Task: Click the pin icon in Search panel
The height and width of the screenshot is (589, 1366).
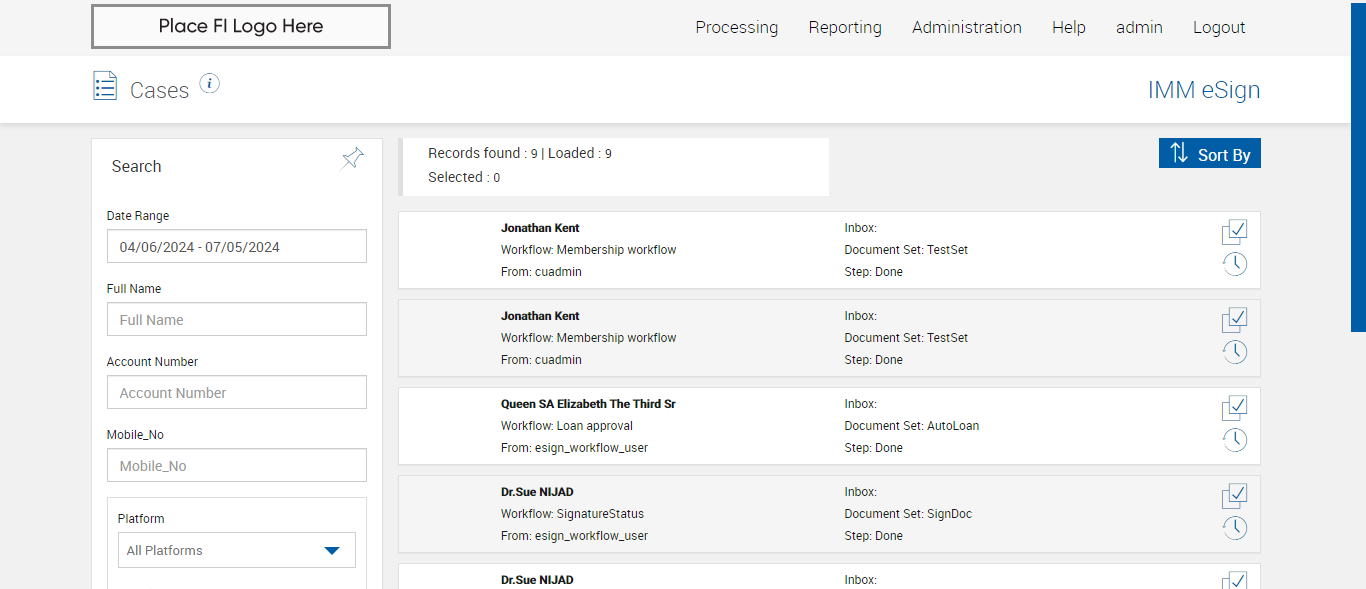Action: (352, 158)
